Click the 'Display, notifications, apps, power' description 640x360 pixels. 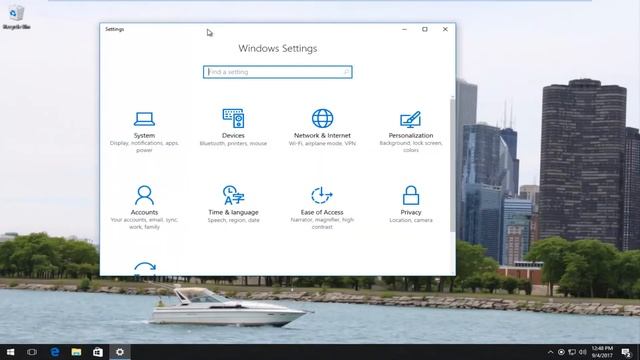point(144,147)
